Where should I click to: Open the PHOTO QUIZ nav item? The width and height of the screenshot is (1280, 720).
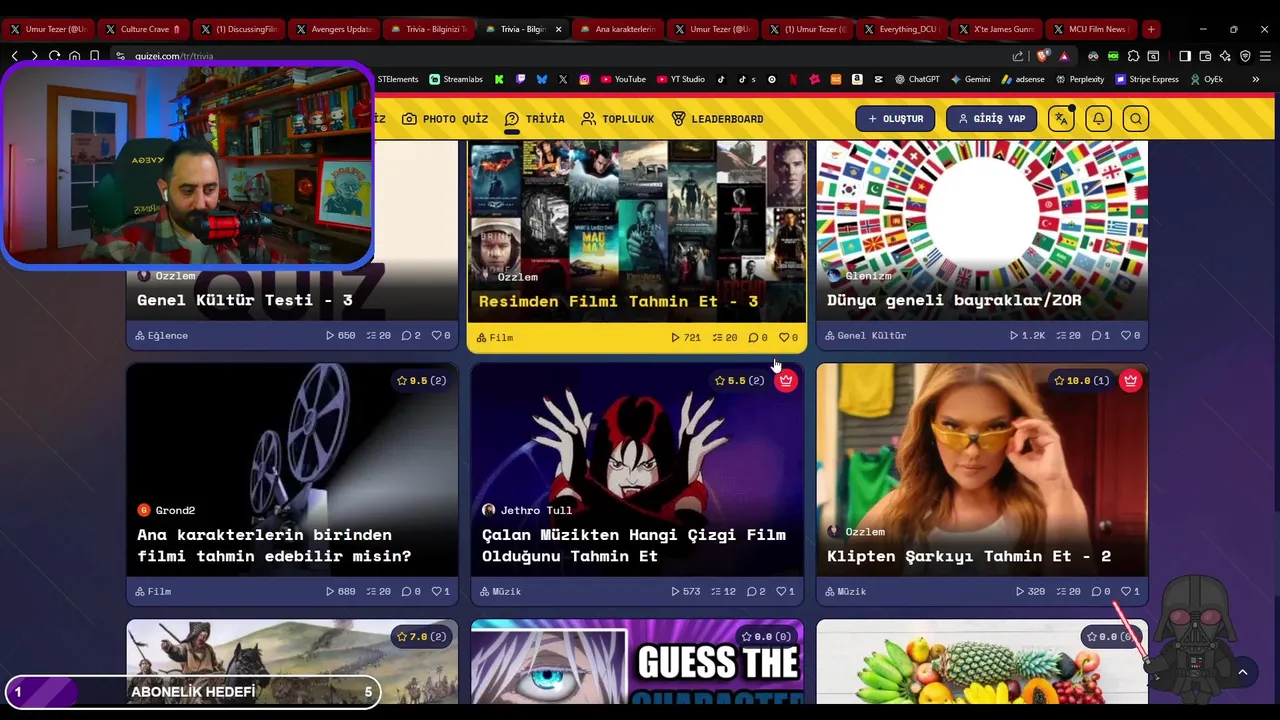[445, 119]
